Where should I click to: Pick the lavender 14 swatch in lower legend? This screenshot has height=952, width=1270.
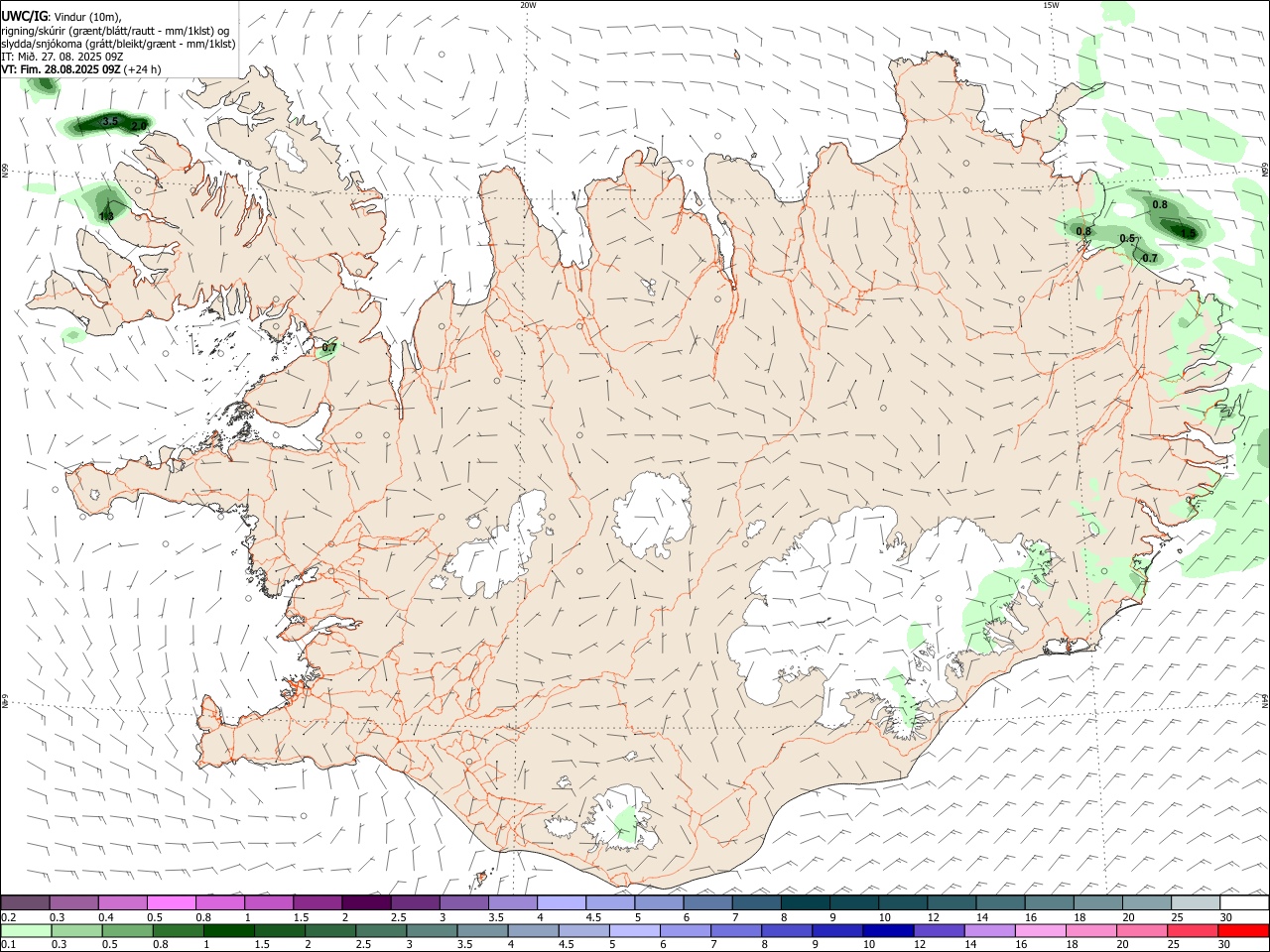tap(988, 930)
